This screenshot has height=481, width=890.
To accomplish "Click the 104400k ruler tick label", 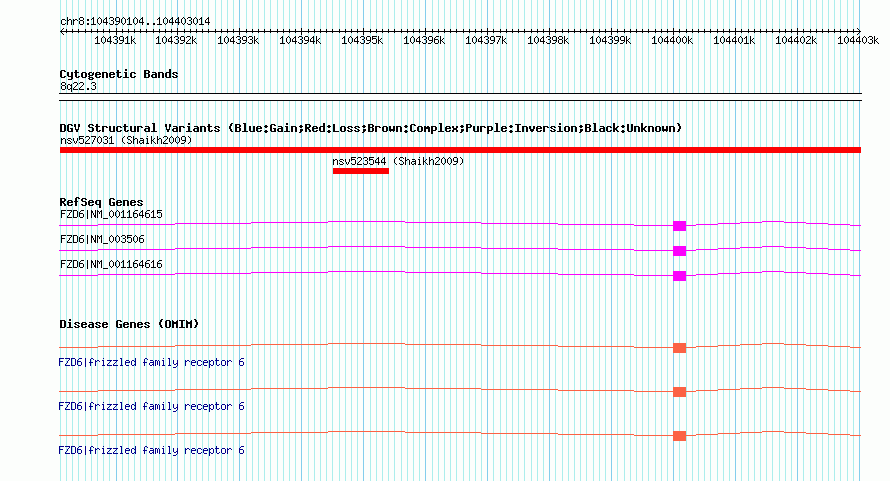I will pyautogui.click(x=672, y=40).
